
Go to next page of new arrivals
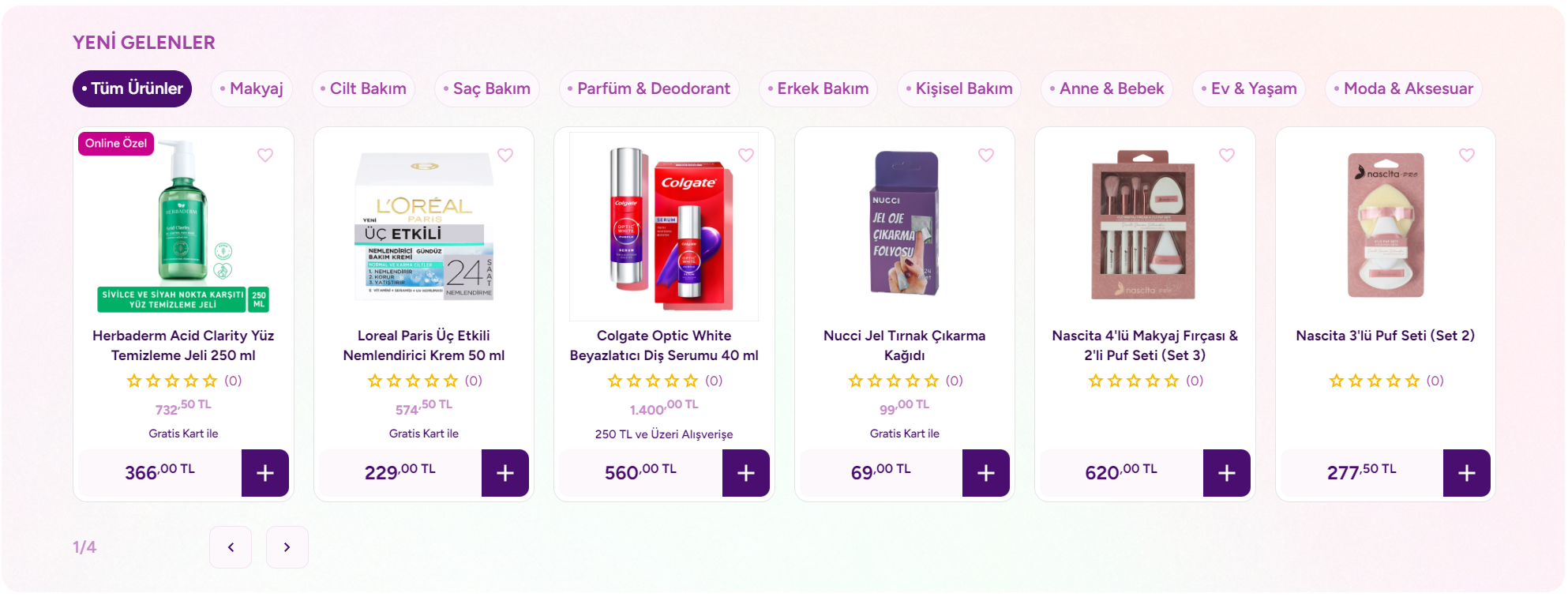pos(287,547)
